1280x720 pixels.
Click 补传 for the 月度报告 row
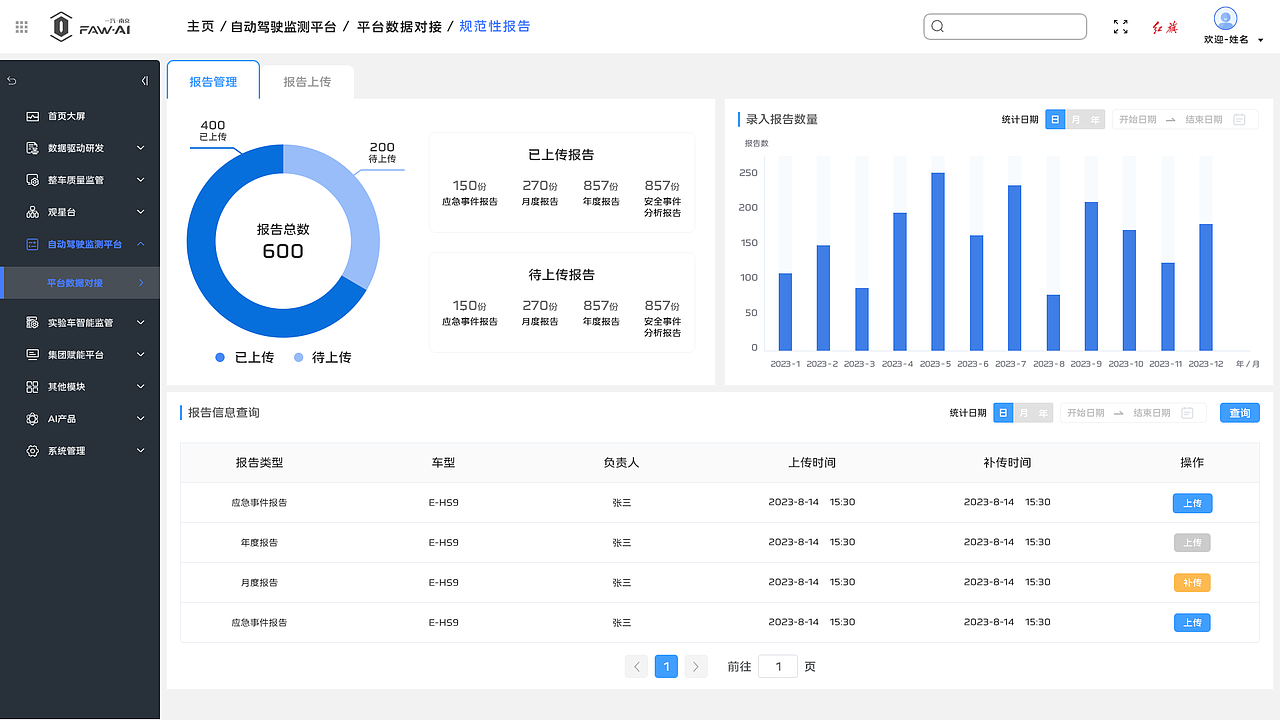(x=1192, y=582)
